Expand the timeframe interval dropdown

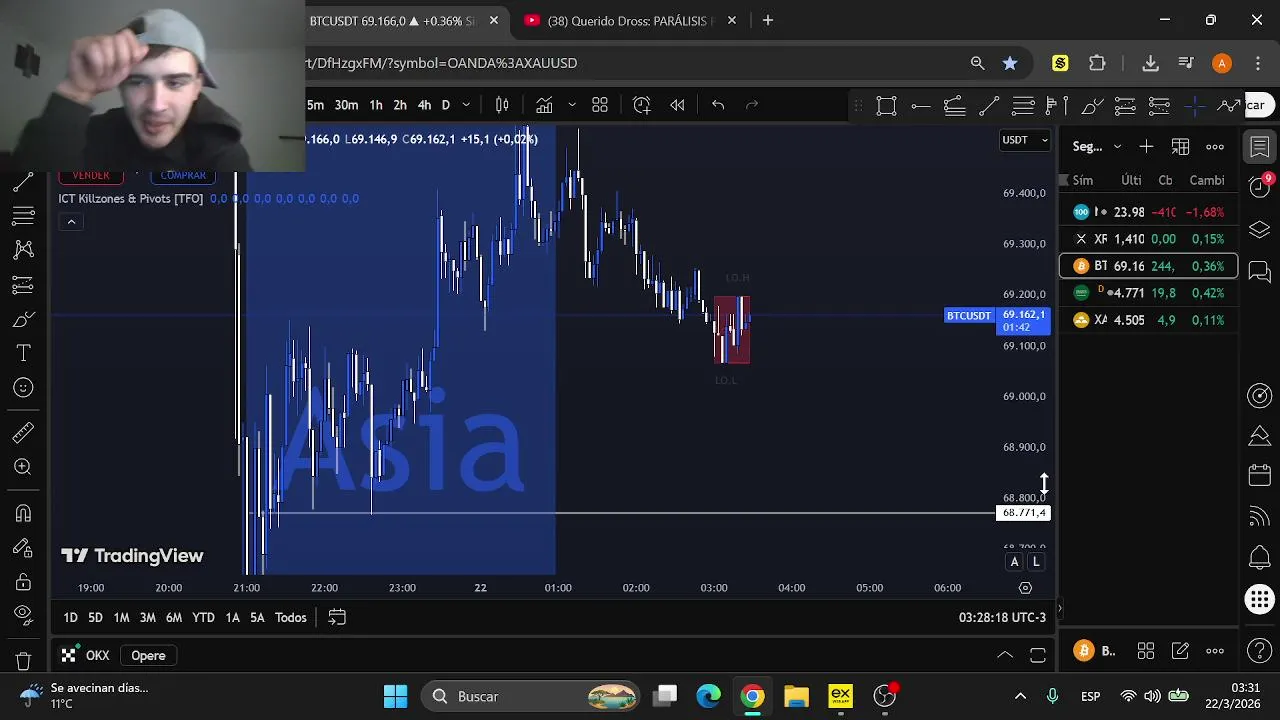(x=466, y=105)
